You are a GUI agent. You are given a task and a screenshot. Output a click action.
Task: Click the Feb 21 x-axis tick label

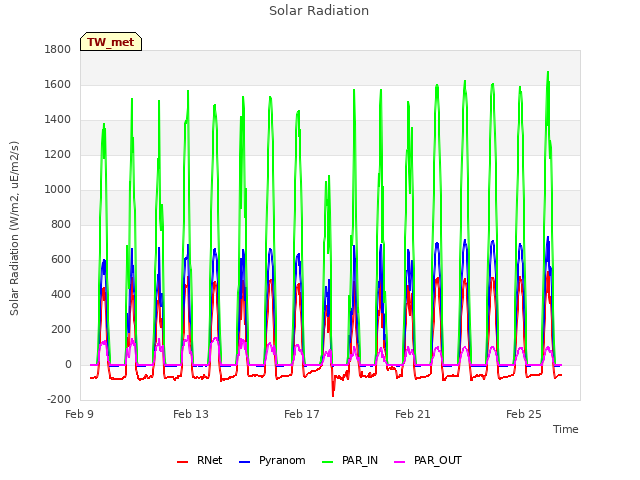click(x=413, y=414)
